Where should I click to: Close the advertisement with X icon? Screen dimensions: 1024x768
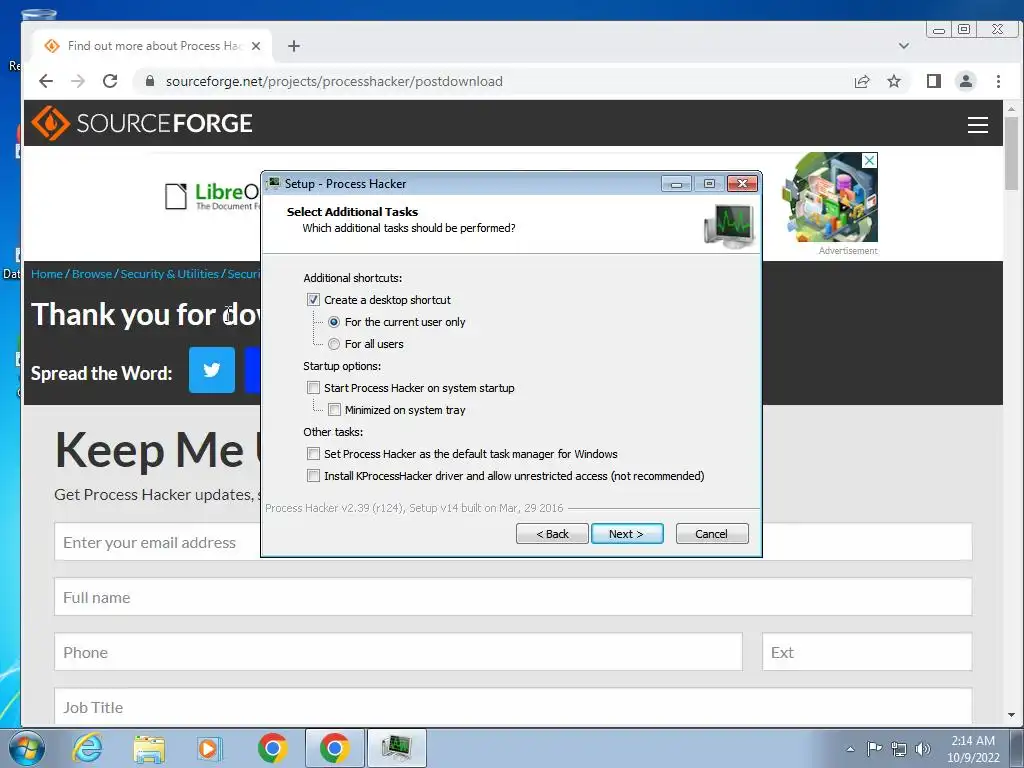(869, 161)
